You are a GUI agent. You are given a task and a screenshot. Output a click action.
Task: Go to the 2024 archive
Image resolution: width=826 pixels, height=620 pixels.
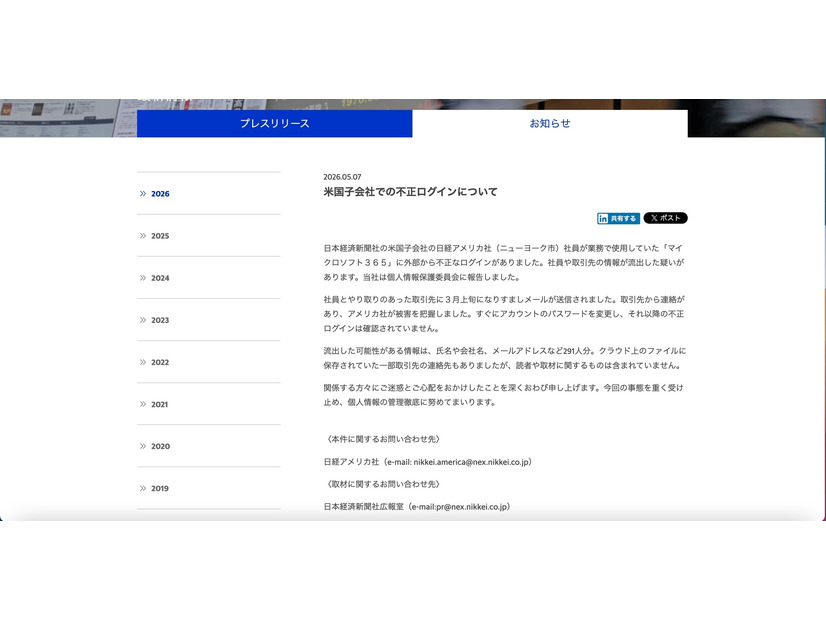pyautogui.click(x=160, y=278)
